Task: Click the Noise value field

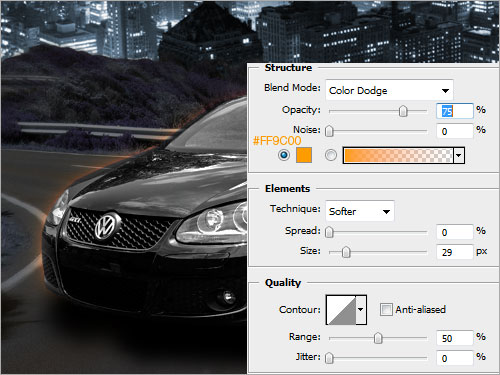Action: pyautogui.click(x=455, y=131)
